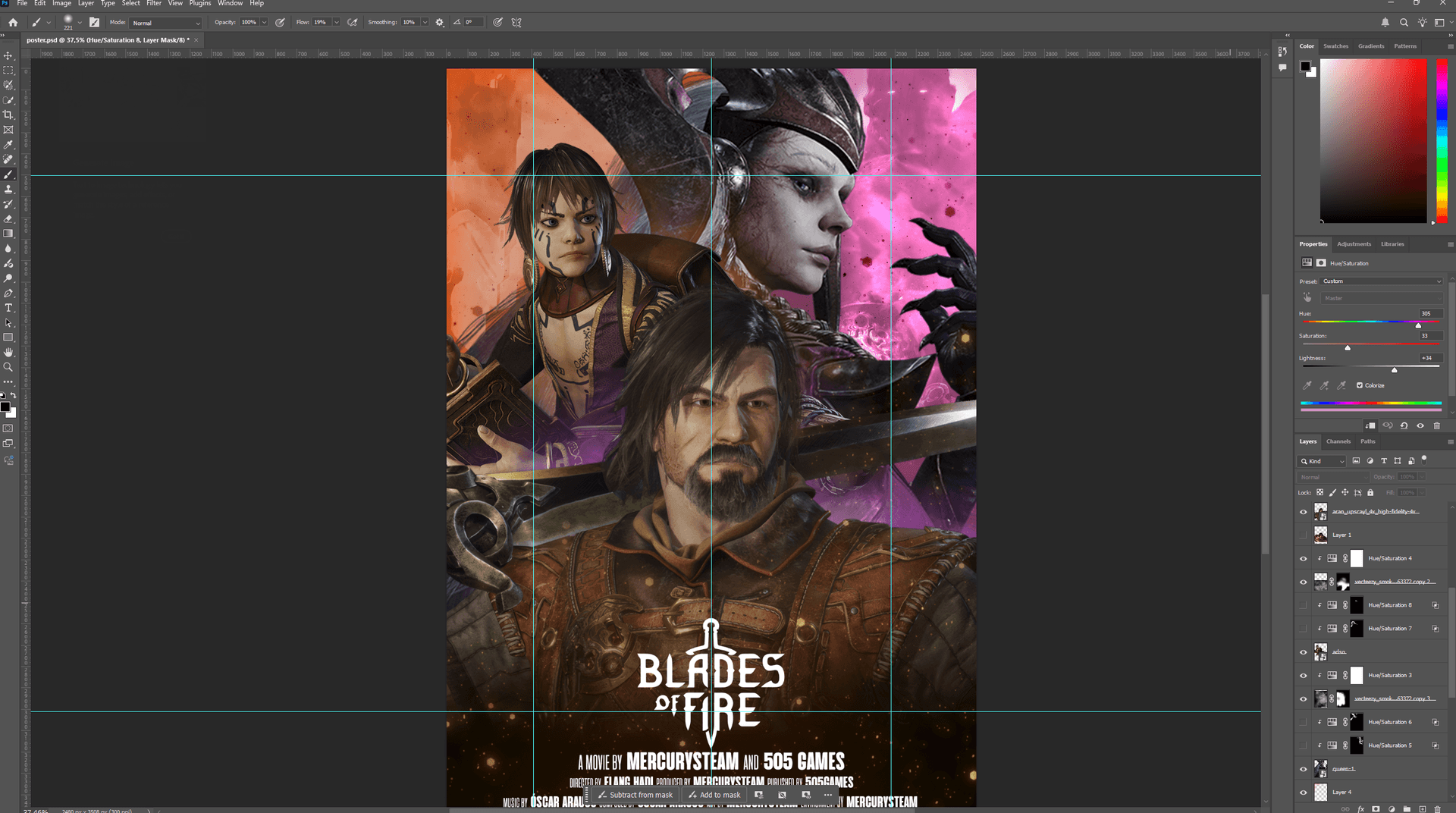Uncheck the Colorize checkbox
The image size is (1456, 813).
coord(1360,385)
